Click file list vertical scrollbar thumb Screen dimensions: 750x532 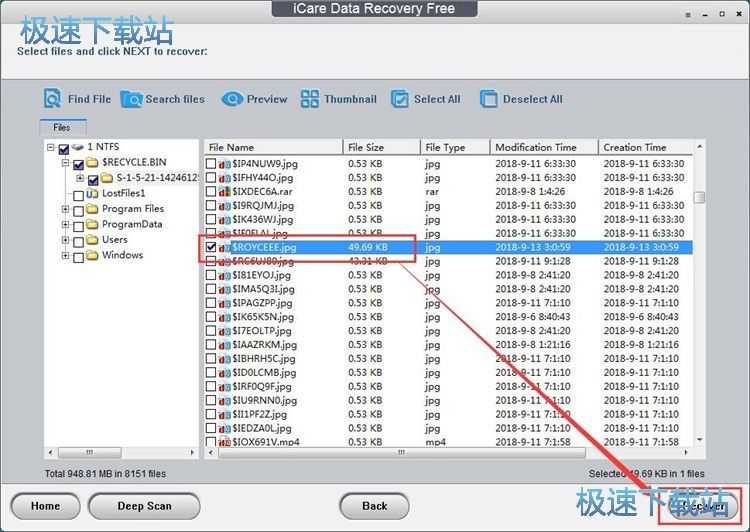(699, 197)
